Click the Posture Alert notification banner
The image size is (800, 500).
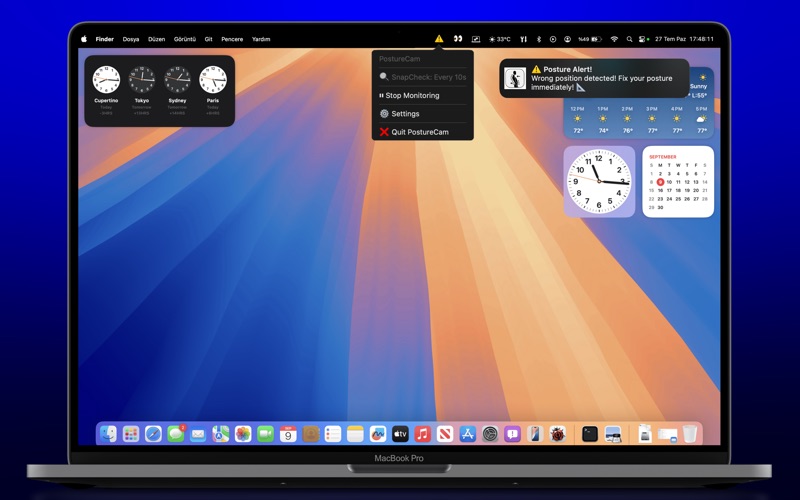[x=594, y=78]
